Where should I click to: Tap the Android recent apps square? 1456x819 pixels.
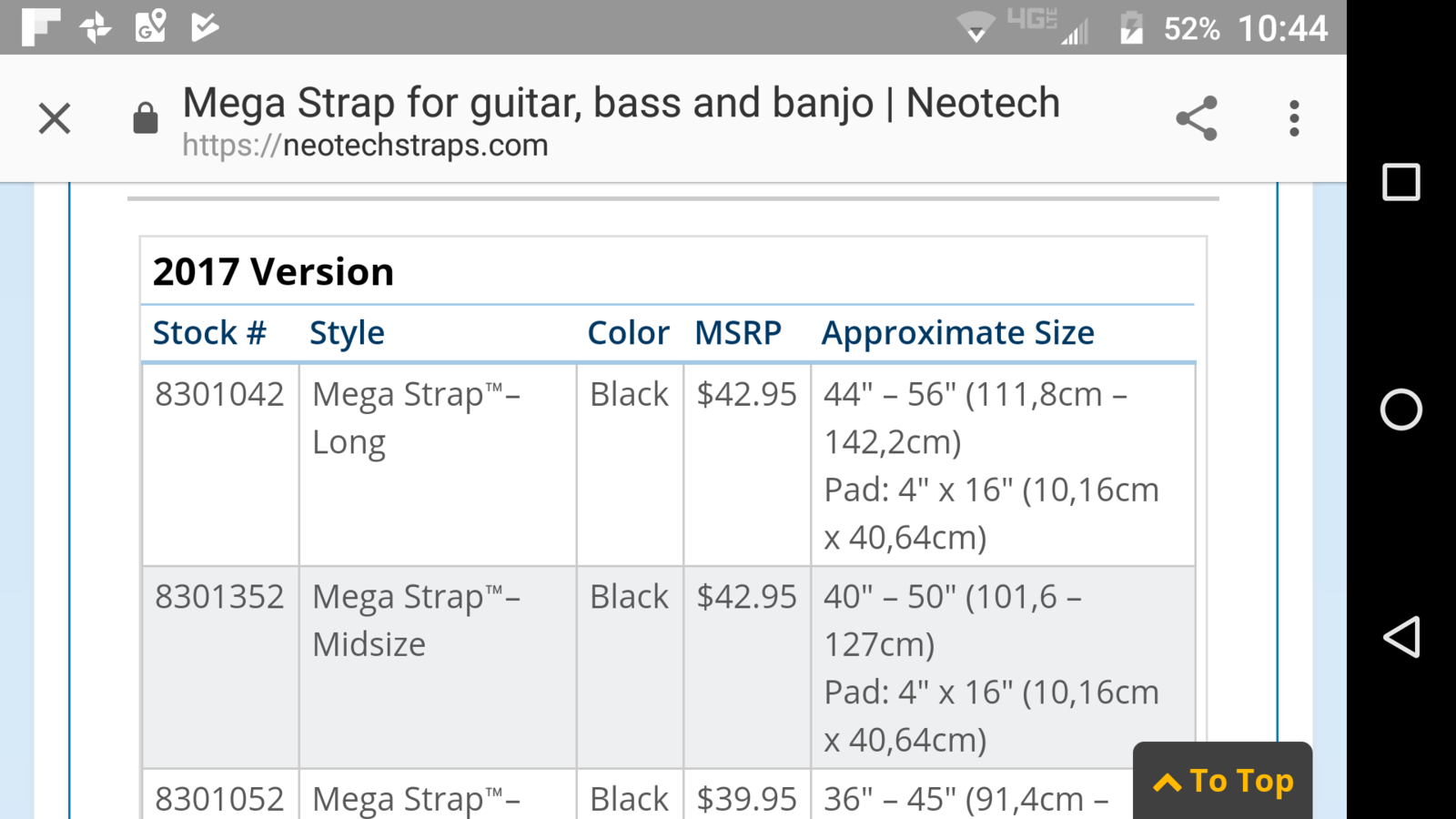tap(1401, 182)
